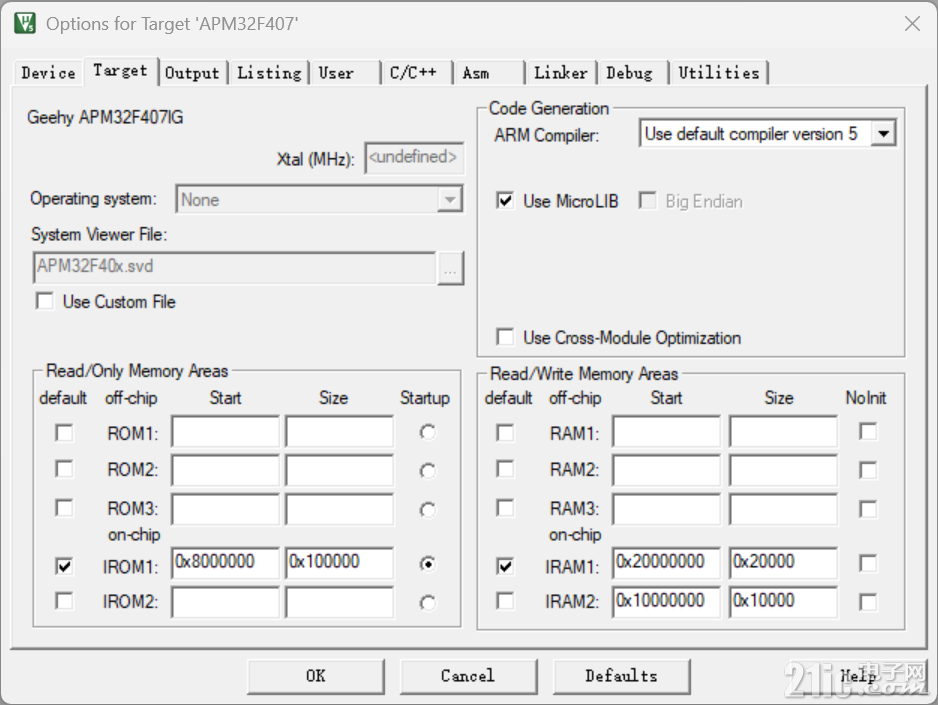Image resolution: width=938 pixels, height=705 pixels.
Task: Enable NoInit for IRAM2
Action: coord(867,602)
